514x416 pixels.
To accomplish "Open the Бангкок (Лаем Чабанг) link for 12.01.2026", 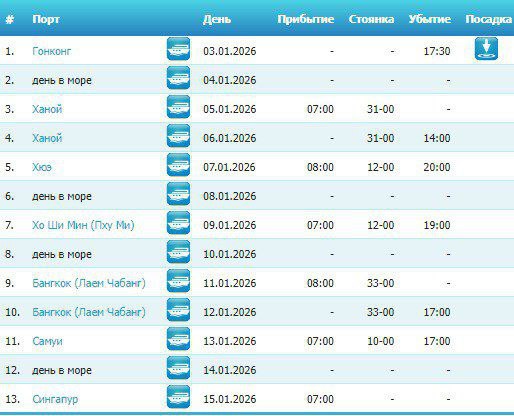I will click(x=89, y=312).
